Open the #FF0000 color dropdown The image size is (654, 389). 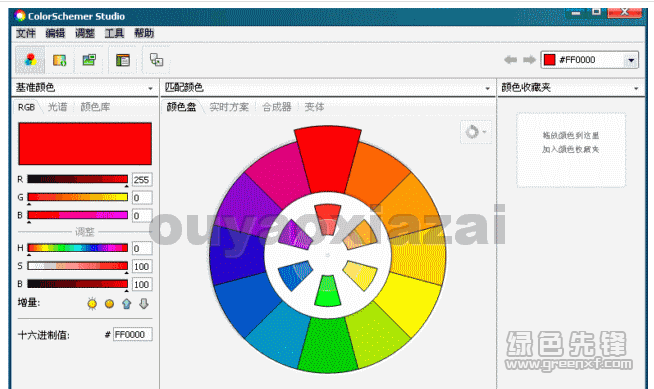pos(631,60)
